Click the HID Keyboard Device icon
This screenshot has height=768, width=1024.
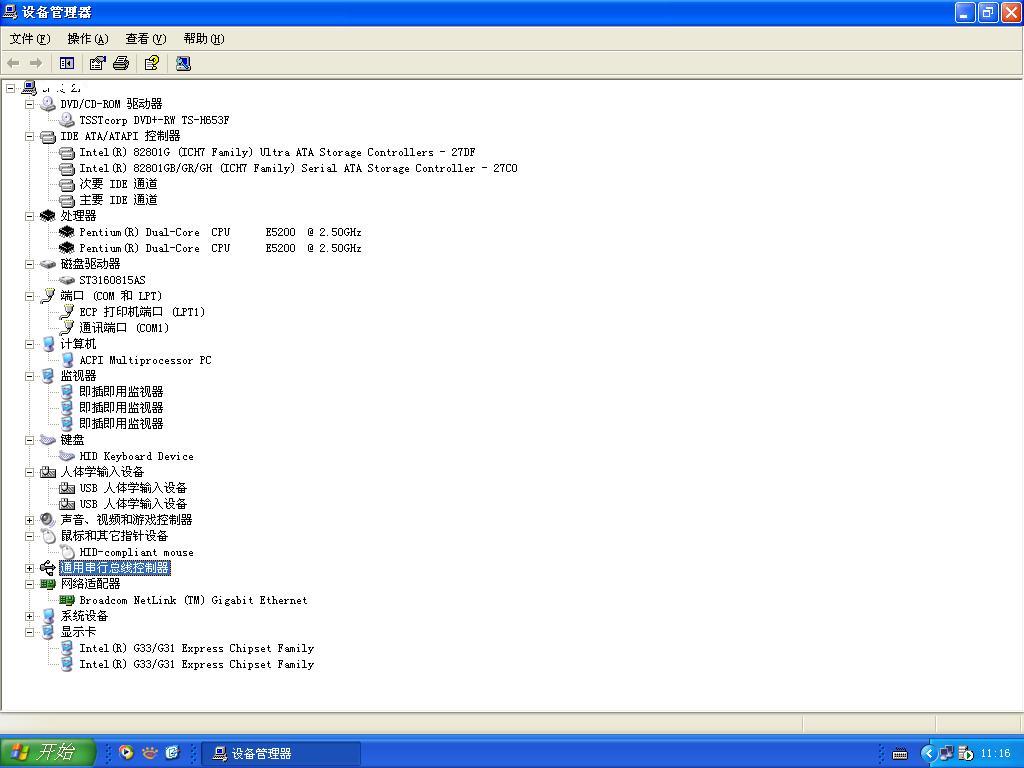pyautogui.click(x=67, y=456)
